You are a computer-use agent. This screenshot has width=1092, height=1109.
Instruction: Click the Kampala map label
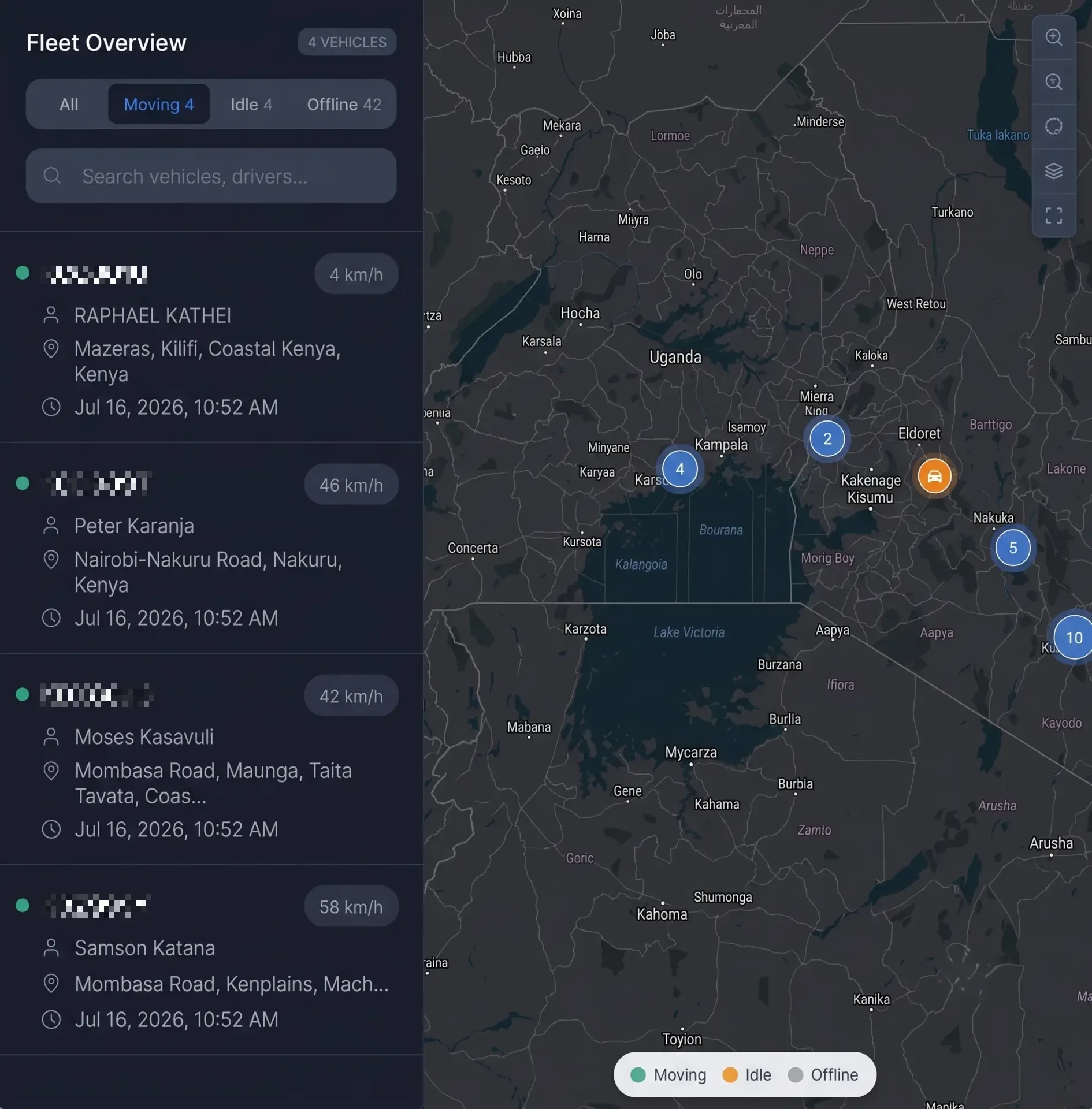[721, 445]
